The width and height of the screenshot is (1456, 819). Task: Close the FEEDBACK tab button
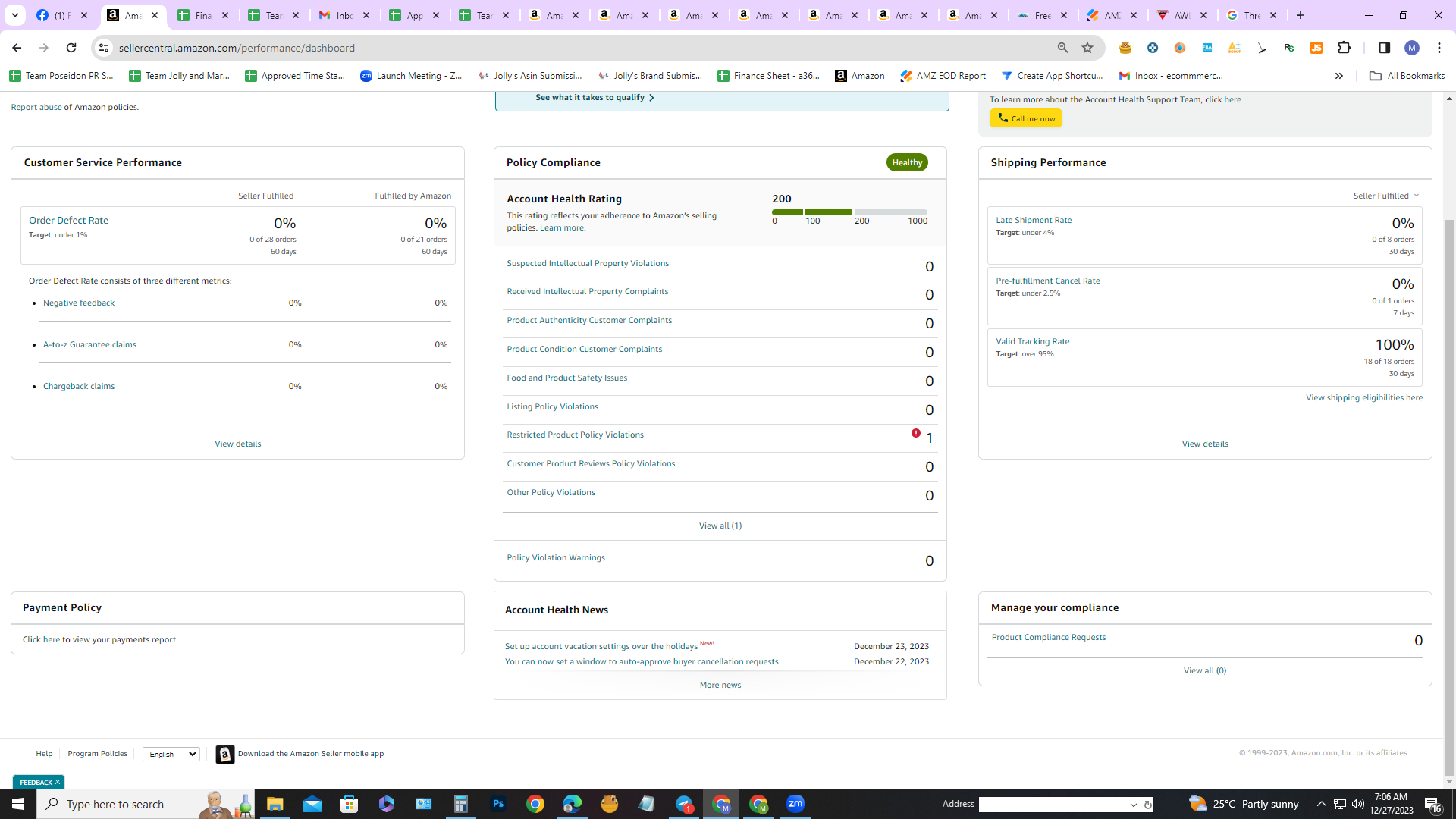point(58,782)
